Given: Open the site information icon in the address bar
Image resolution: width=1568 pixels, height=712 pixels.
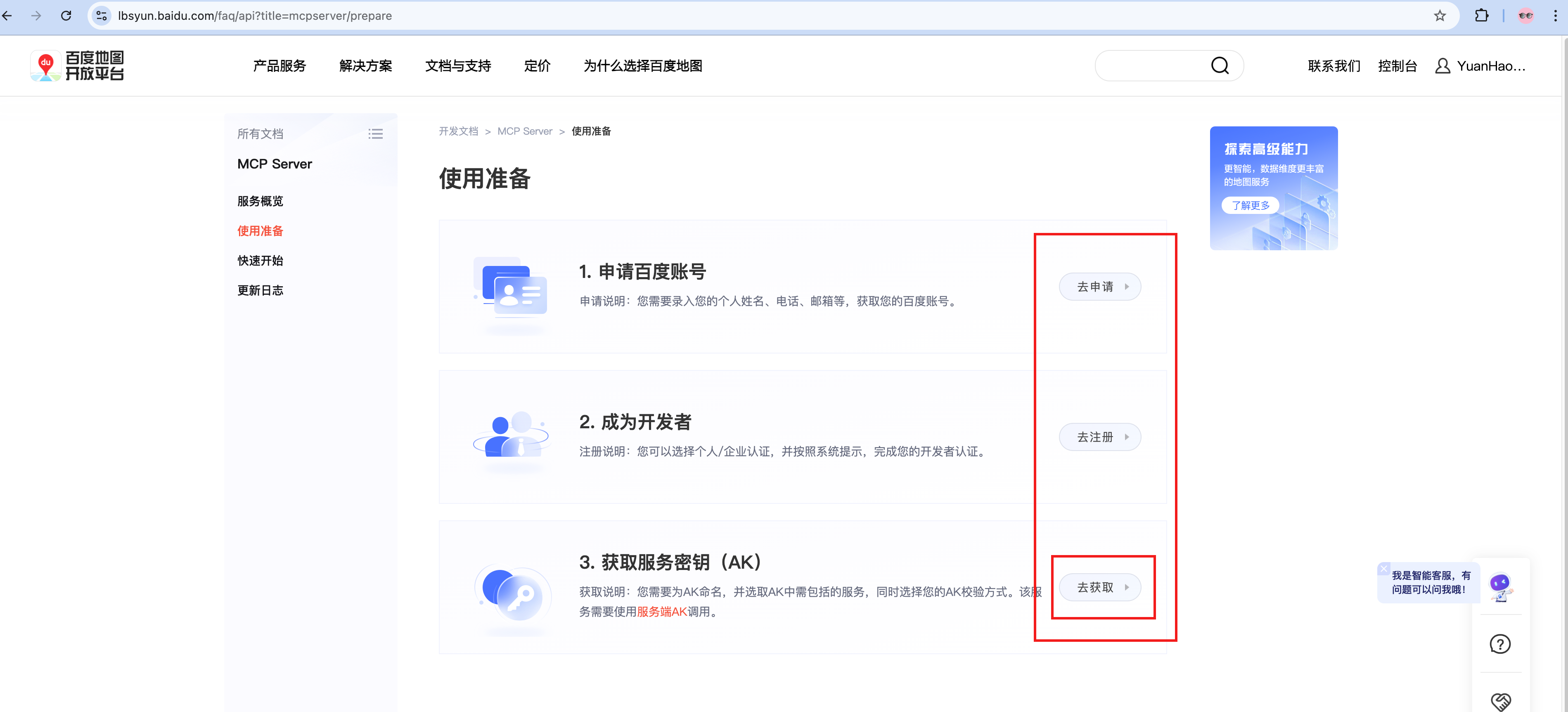Looking at the screenshot, I should (102, 16).
